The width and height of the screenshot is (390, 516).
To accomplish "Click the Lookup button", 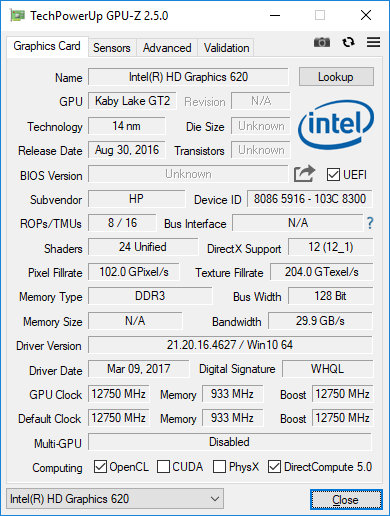I will [x=336, y=77].
